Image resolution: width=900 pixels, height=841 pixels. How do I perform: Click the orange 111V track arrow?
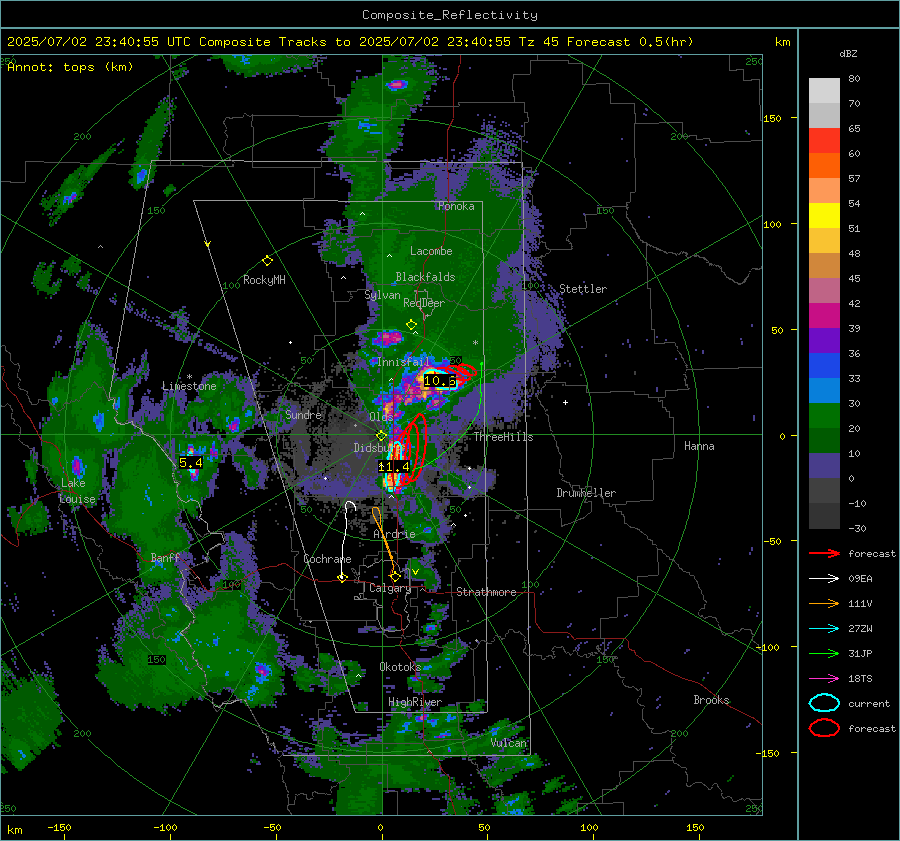pyautogui.click(x=824, y=603)
